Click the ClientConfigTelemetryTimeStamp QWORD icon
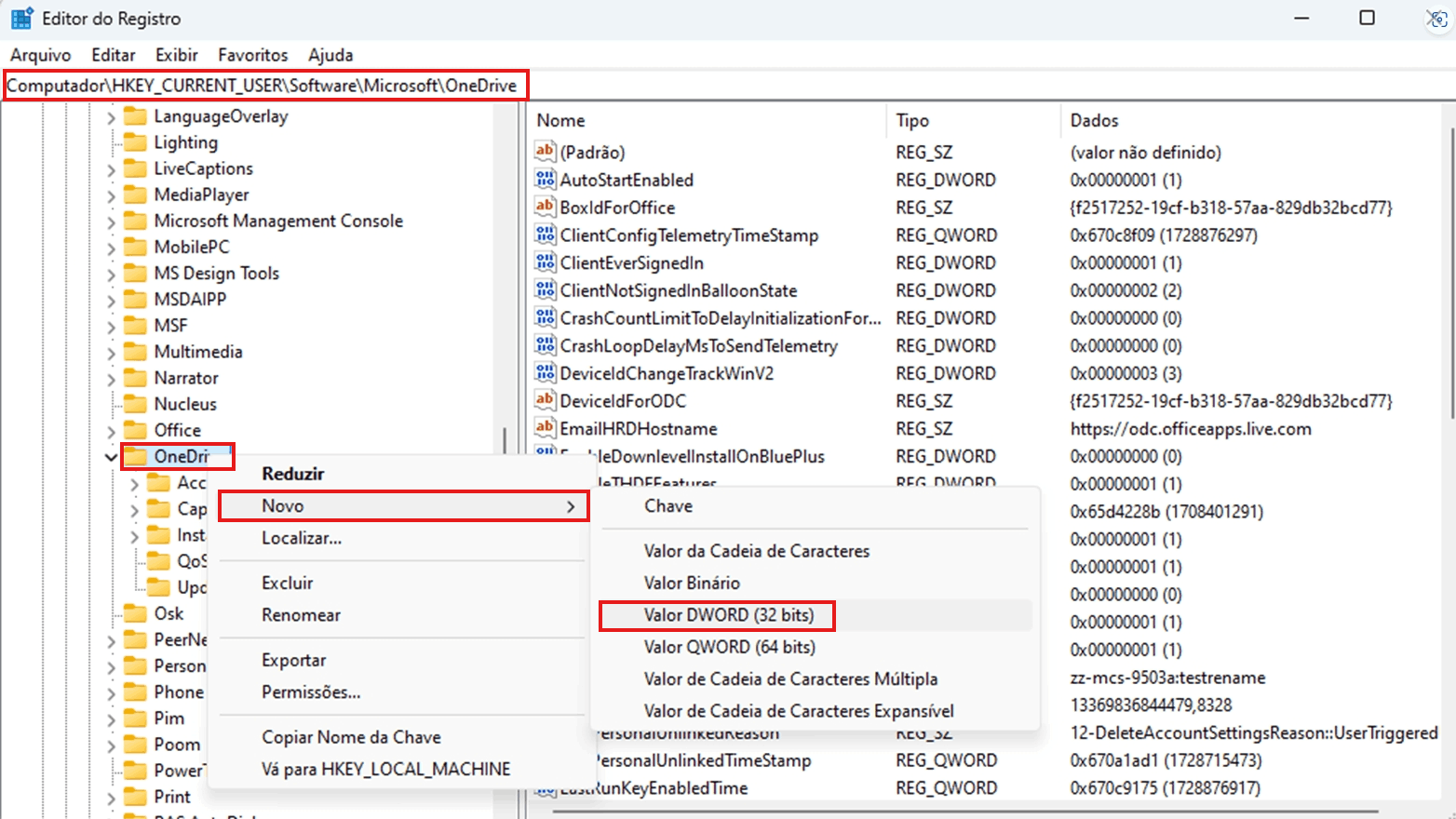The height and width of the screenshot is (819, 1456). 545,235
